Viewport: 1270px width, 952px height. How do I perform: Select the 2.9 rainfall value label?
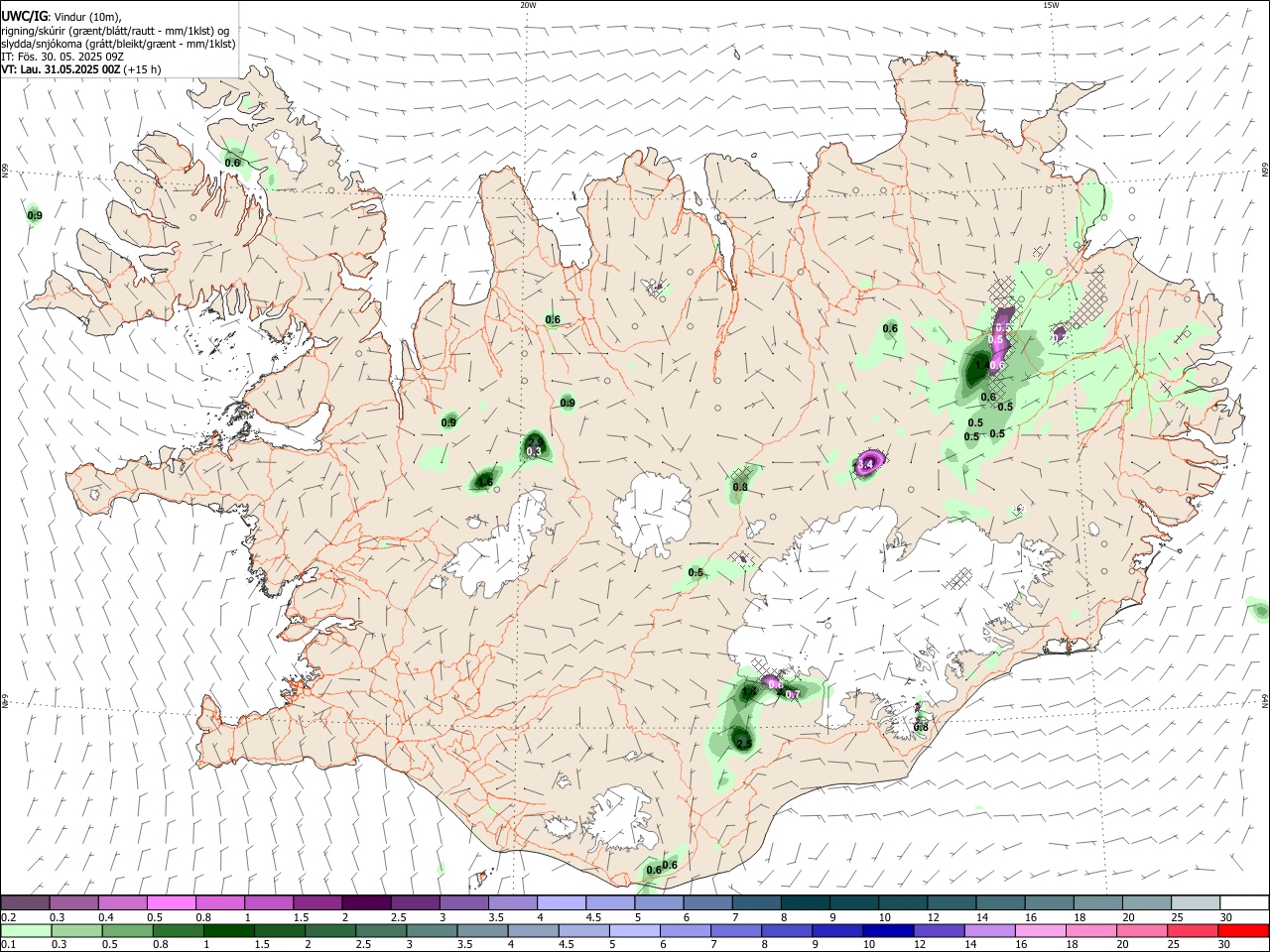click(535, 441)
